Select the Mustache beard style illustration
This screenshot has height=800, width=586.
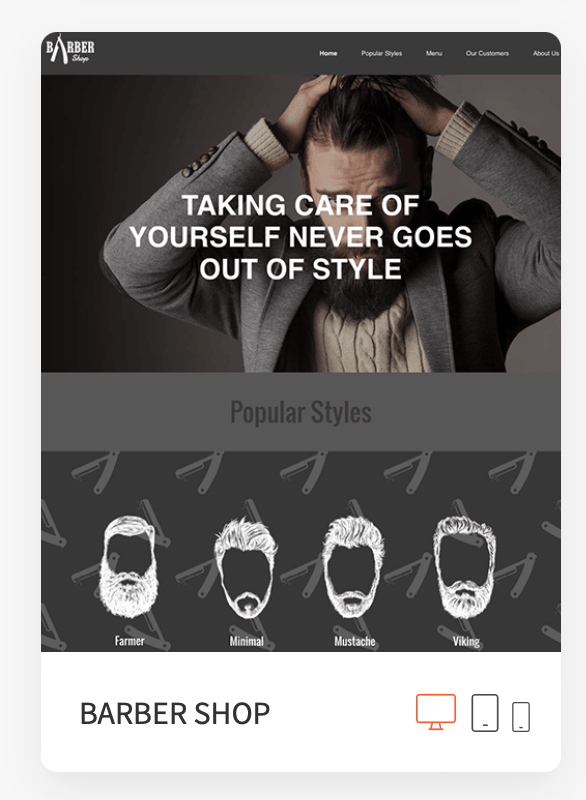point(353,566)
